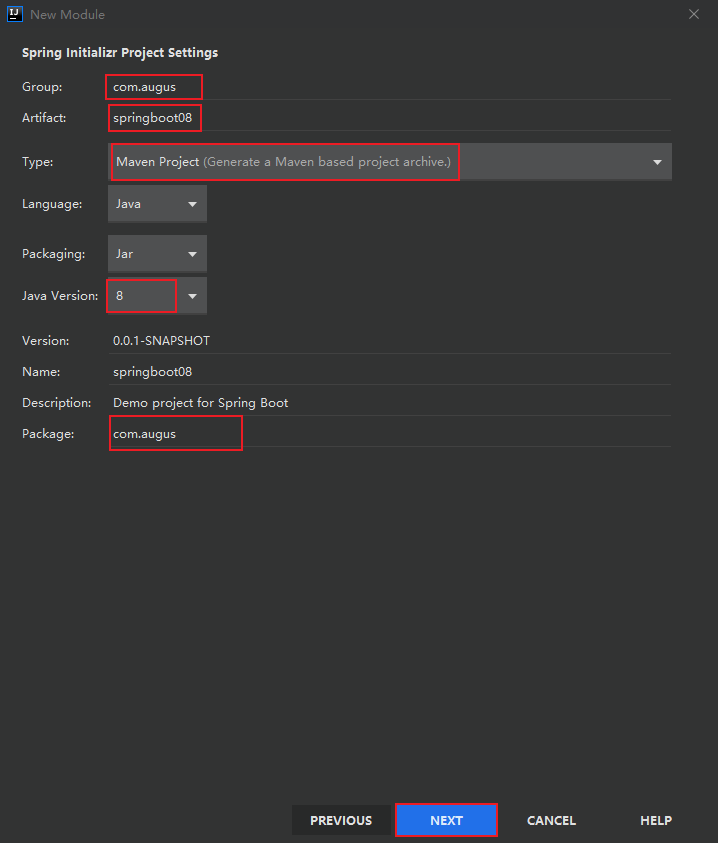Expand the Java Version dropdown
Viewport: 718px width, 843px height.
point(157,296)
